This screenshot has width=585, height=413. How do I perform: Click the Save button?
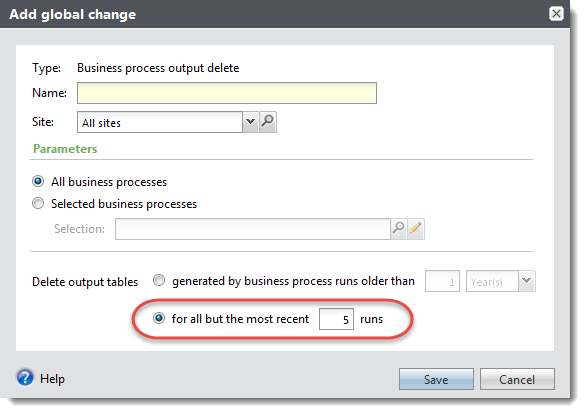[436, 379]
